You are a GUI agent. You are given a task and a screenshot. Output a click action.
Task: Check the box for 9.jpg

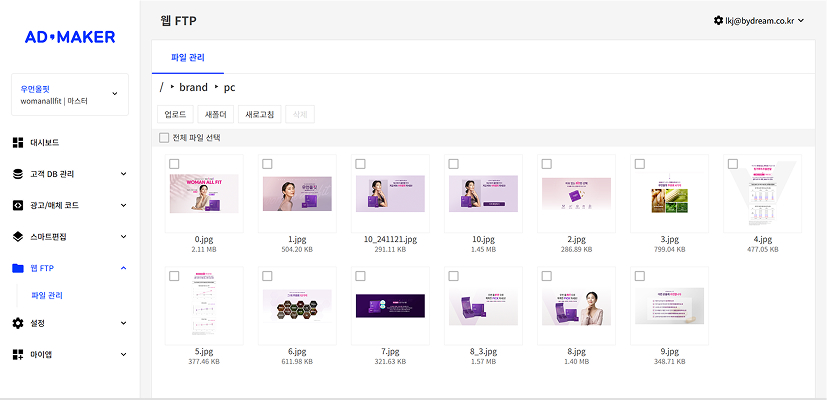[639, 276]
